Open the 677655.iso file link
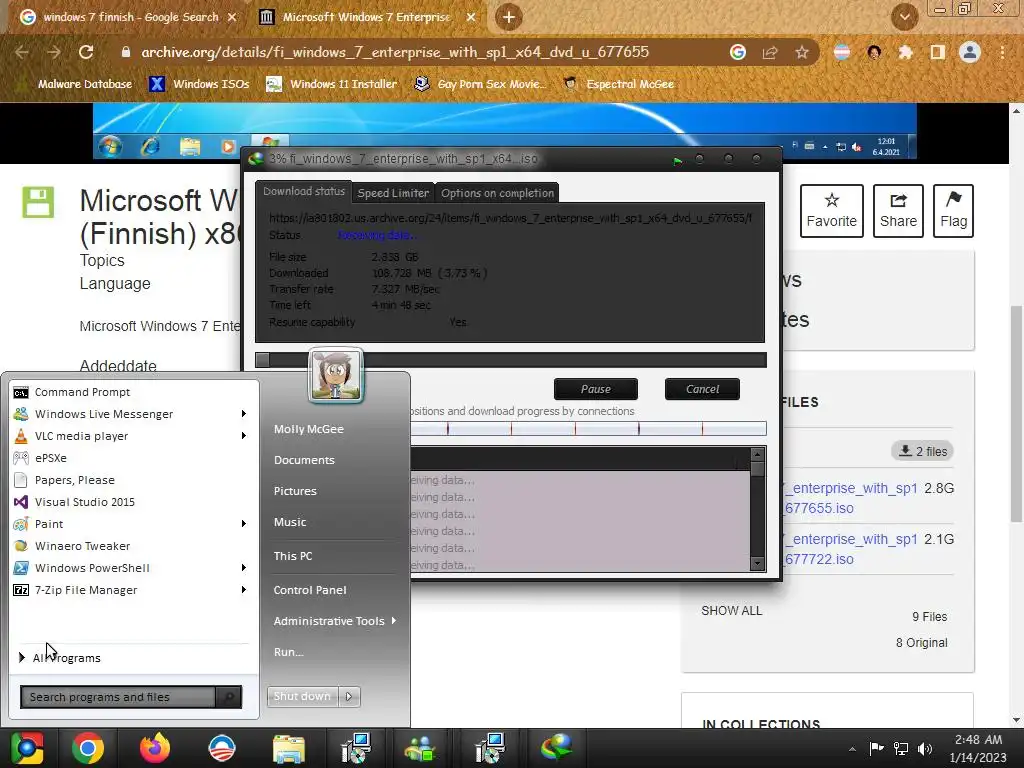The image size is (1024, 768). 850,498
